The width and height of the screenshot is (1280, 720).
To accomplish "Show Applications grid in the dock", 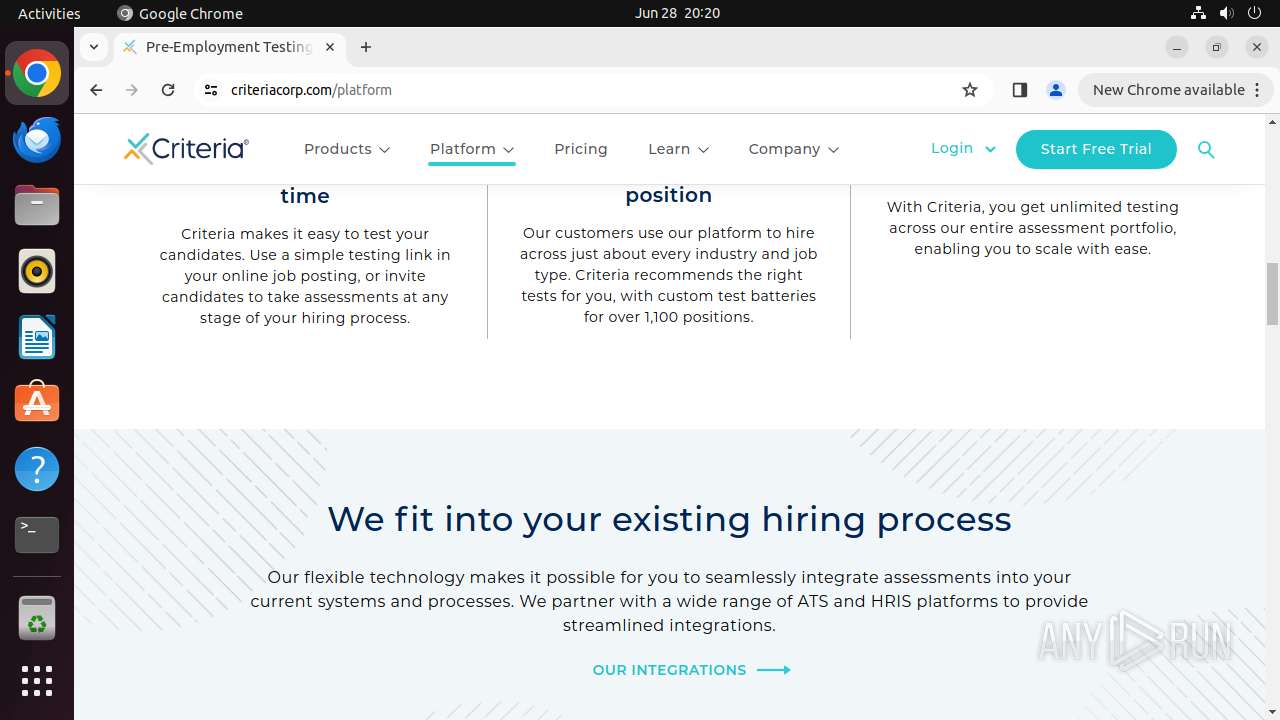I will [37, 681].
